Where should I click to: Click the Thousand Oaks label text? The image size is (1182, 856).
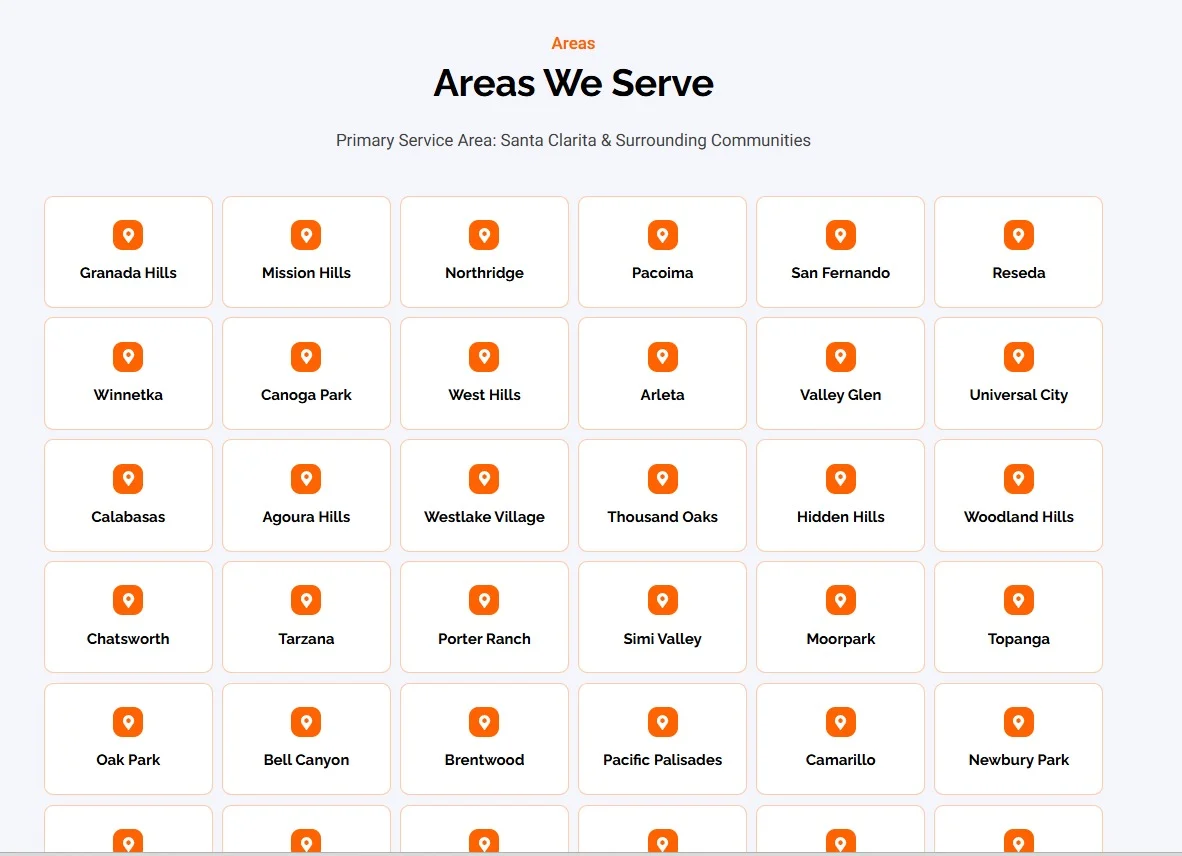pos(663,517)
